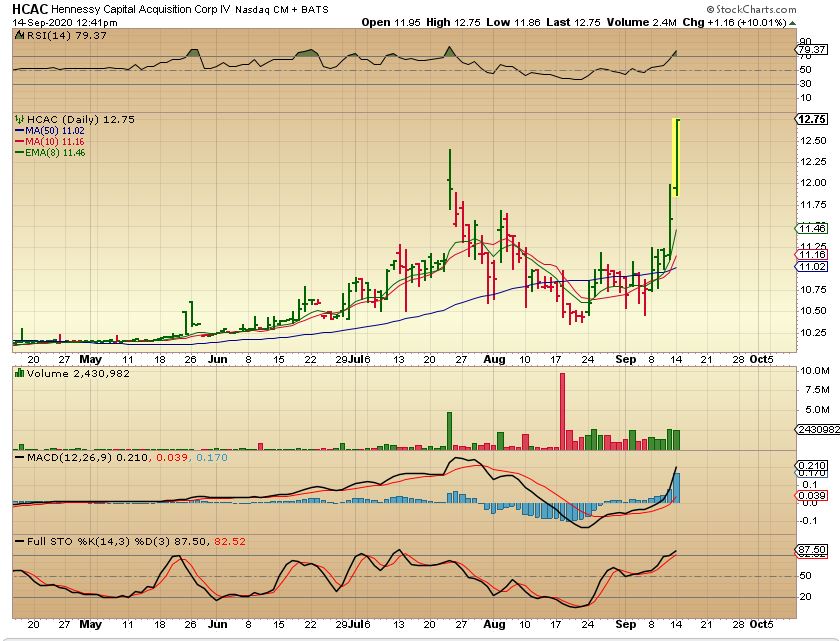Select the EMA(8) 11.46 legend entry
The height and width of the screenshot is (641, 840).
(x=55, y=153)
